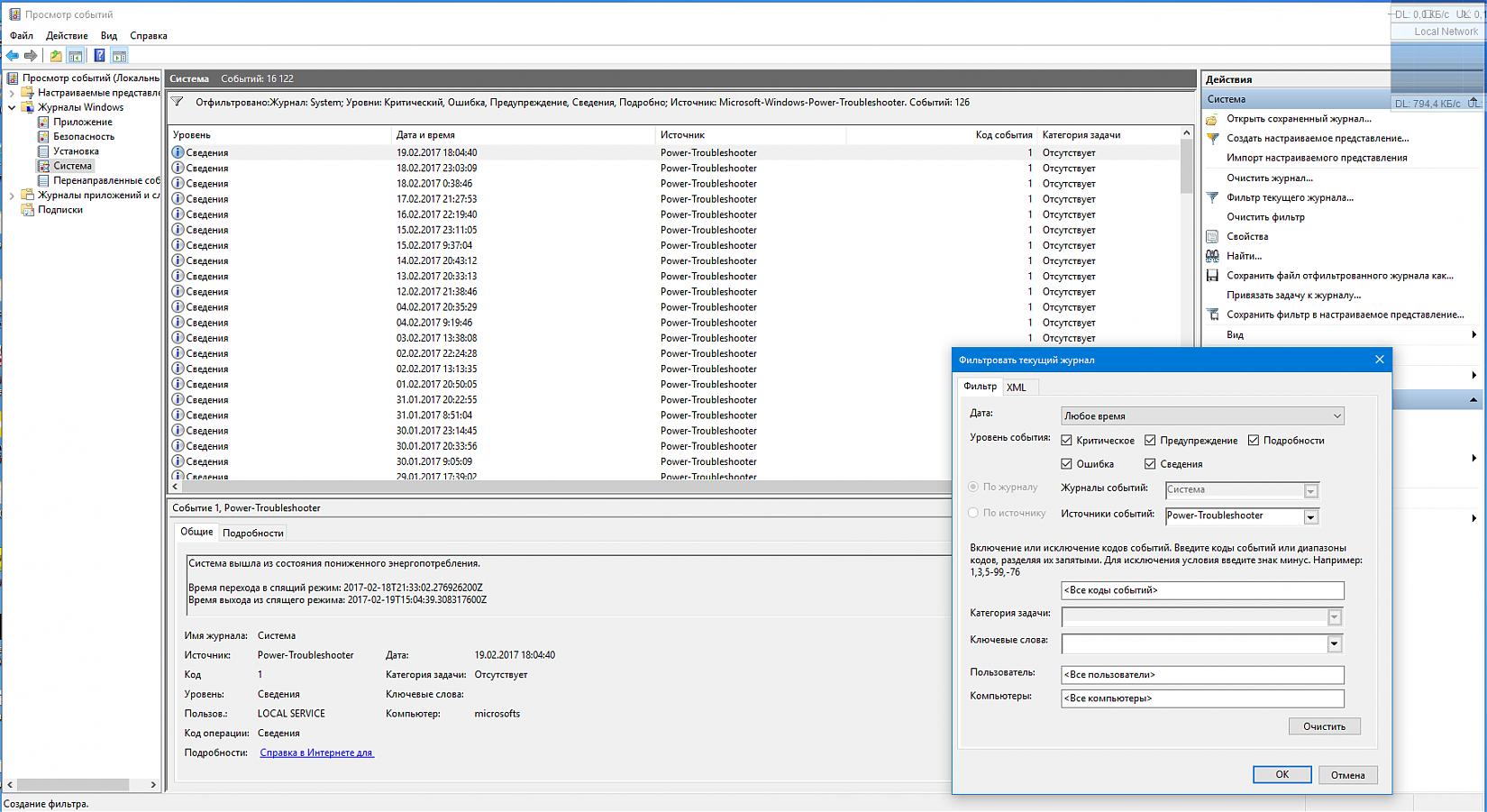Click the blue Help question mark icon
The height and width of the screenshot is (812, 1487).
pos(99,56)
